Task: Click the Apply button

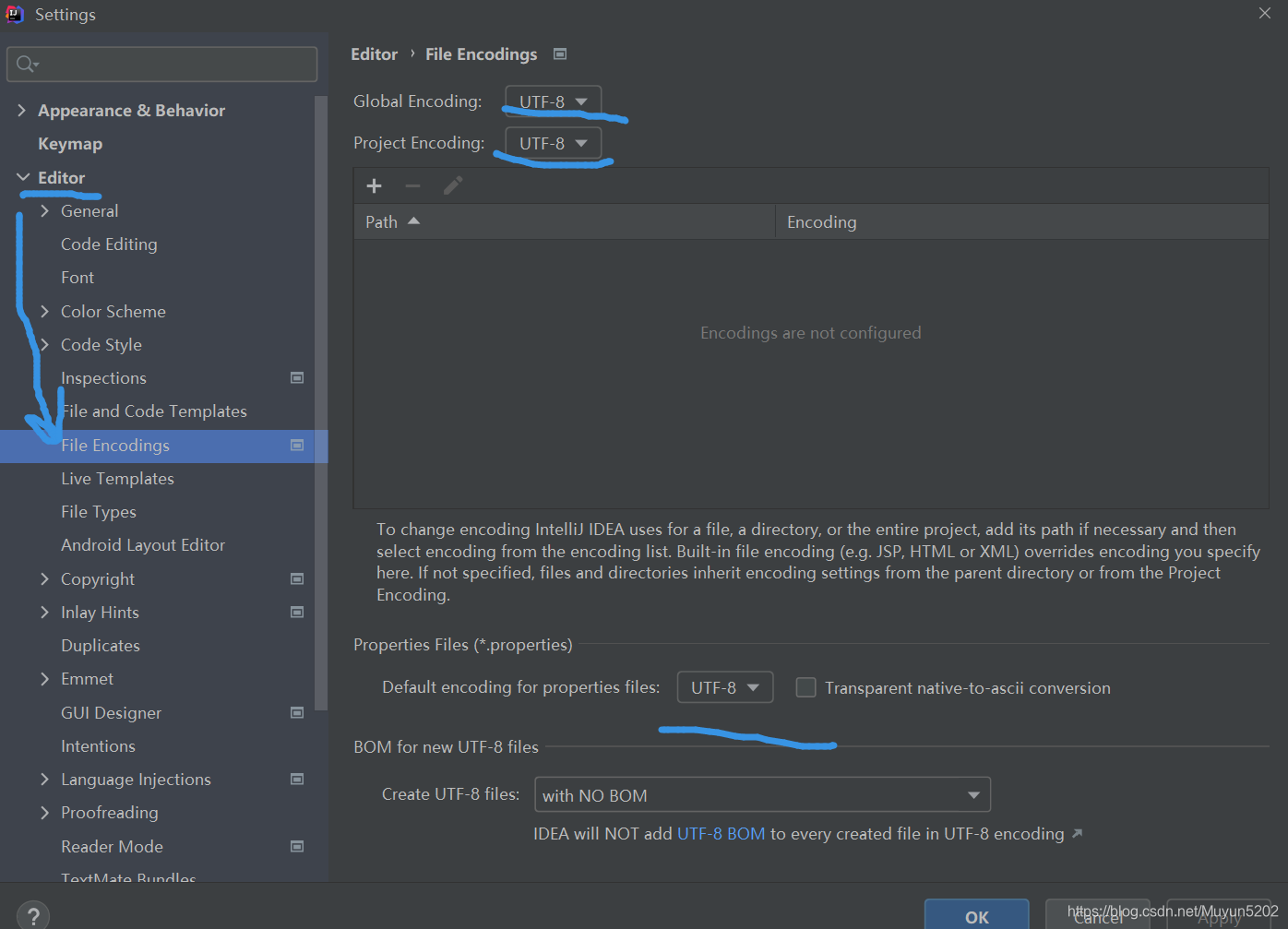Action: click(1219, 915)
